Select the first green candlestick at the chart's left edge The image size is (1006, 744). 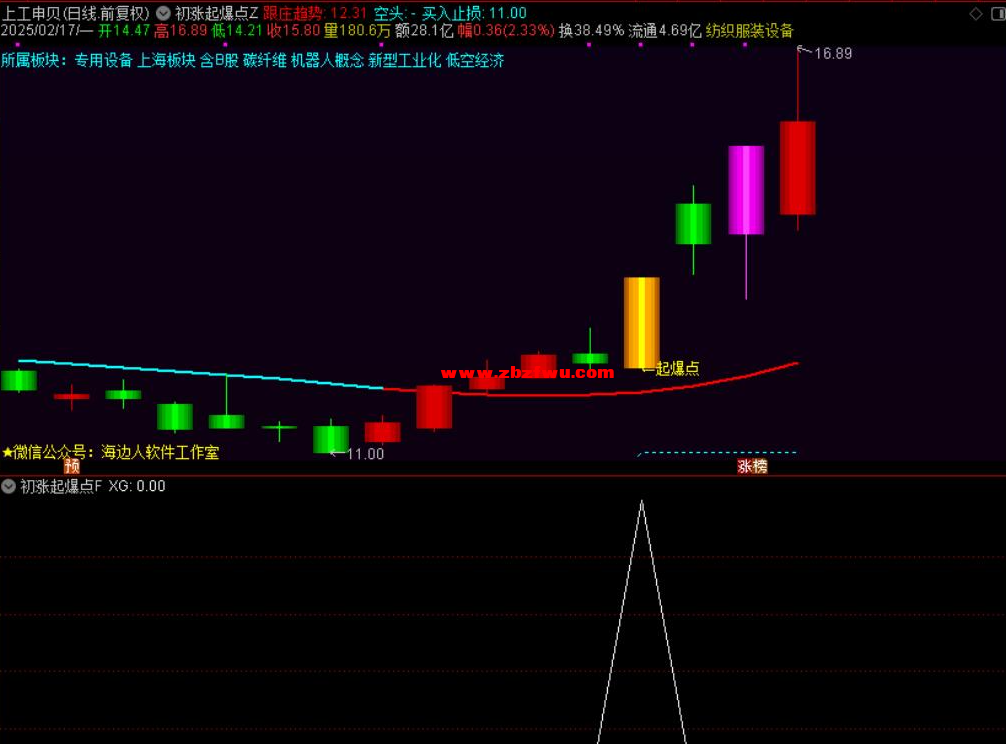(x=19, y=380)
